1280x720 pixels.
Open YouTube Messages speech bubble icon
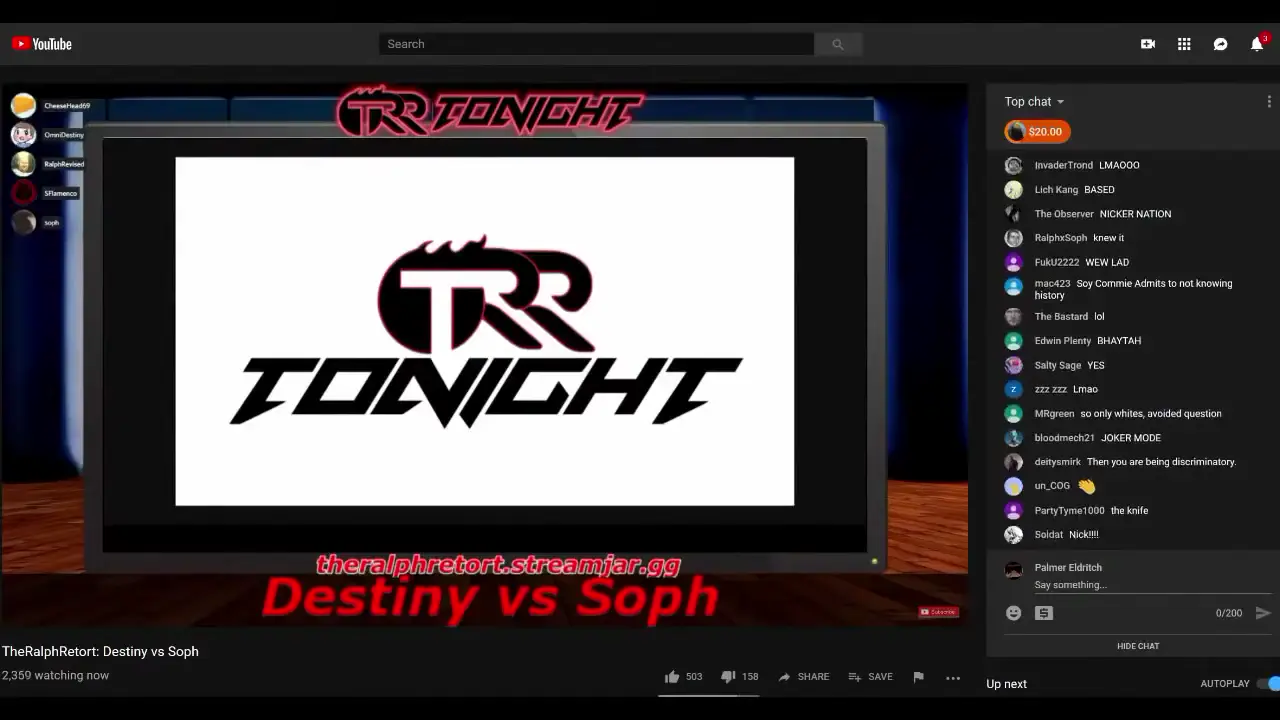tap(1220, 44)
